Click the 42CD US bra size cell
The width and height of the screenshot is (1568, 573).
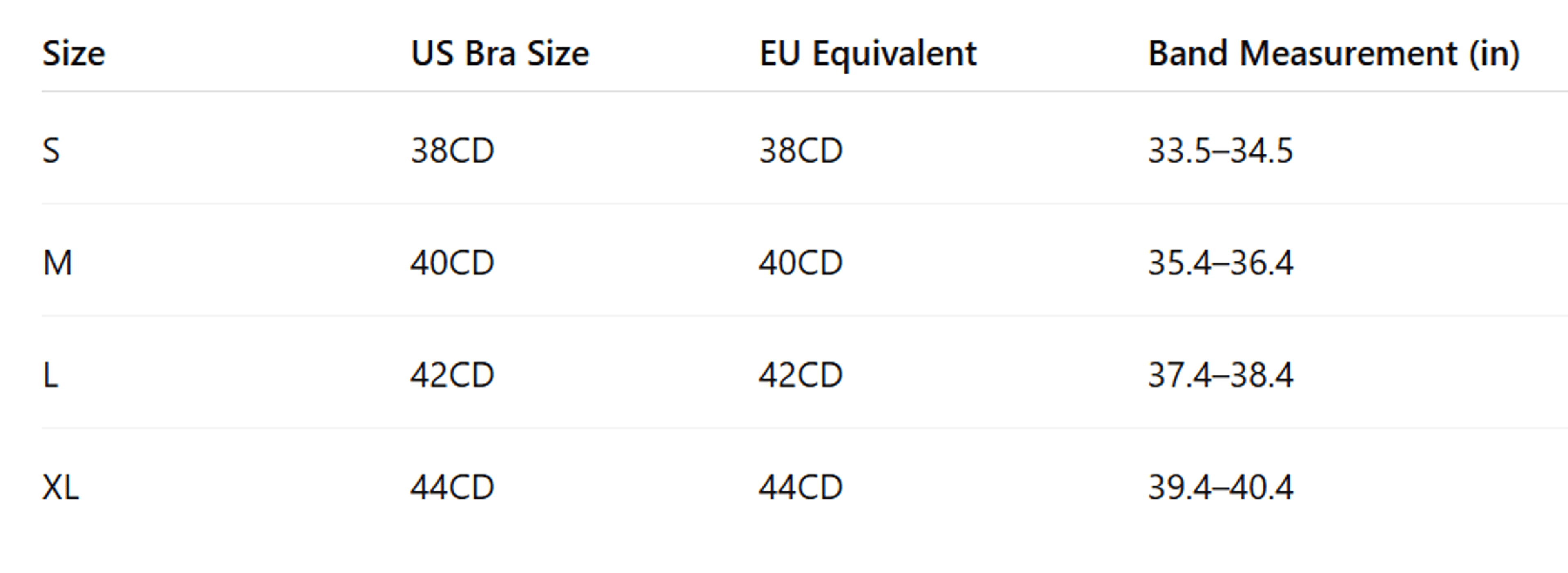(452, 375)
